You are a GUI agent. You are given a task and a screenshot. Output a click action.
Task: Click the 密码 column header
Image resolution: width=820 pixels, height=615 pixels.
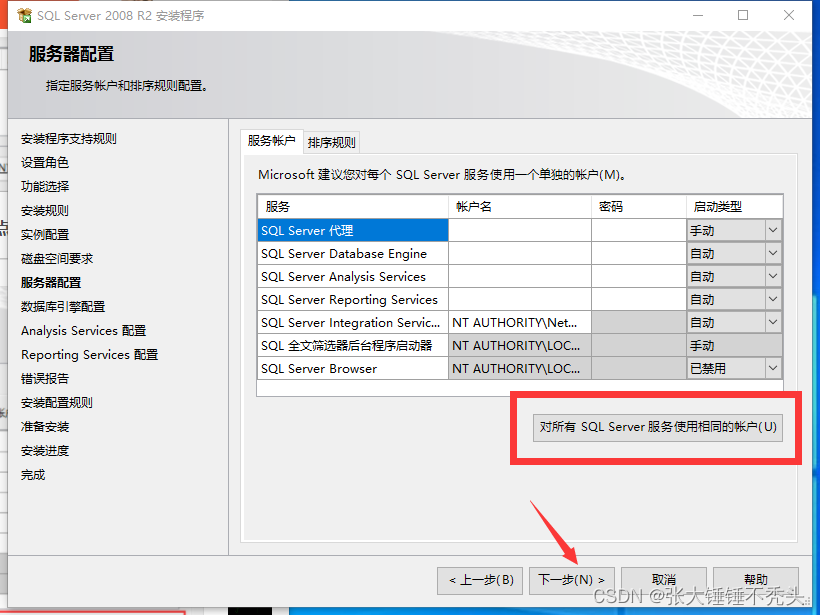[639, 207]
